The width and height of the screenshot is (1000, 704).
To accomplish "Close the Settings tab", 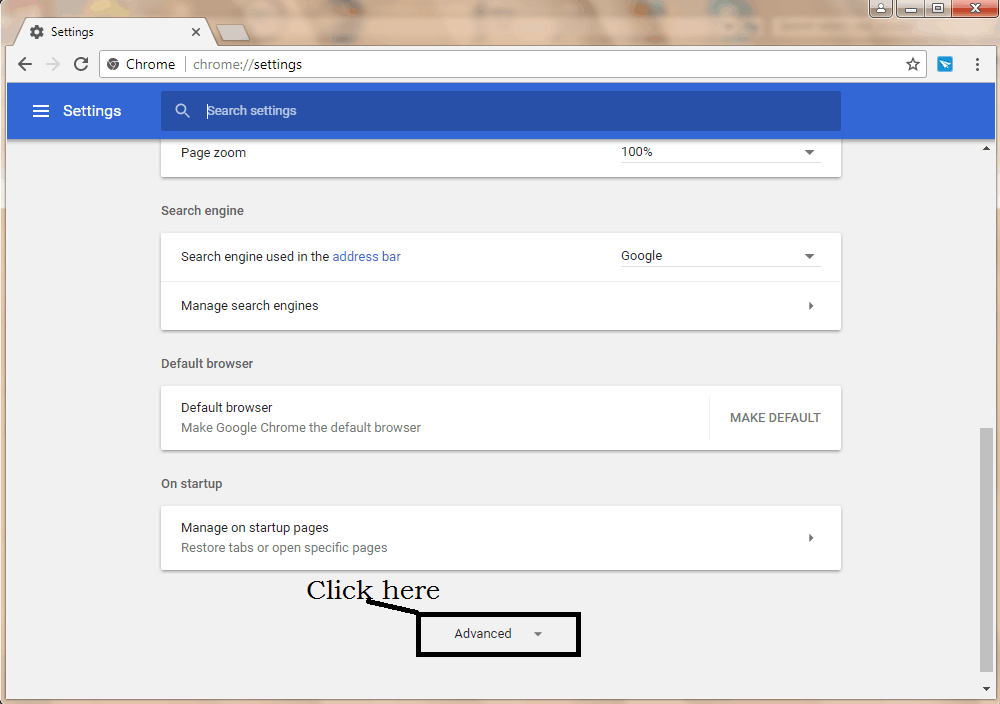I will (196, 32).
